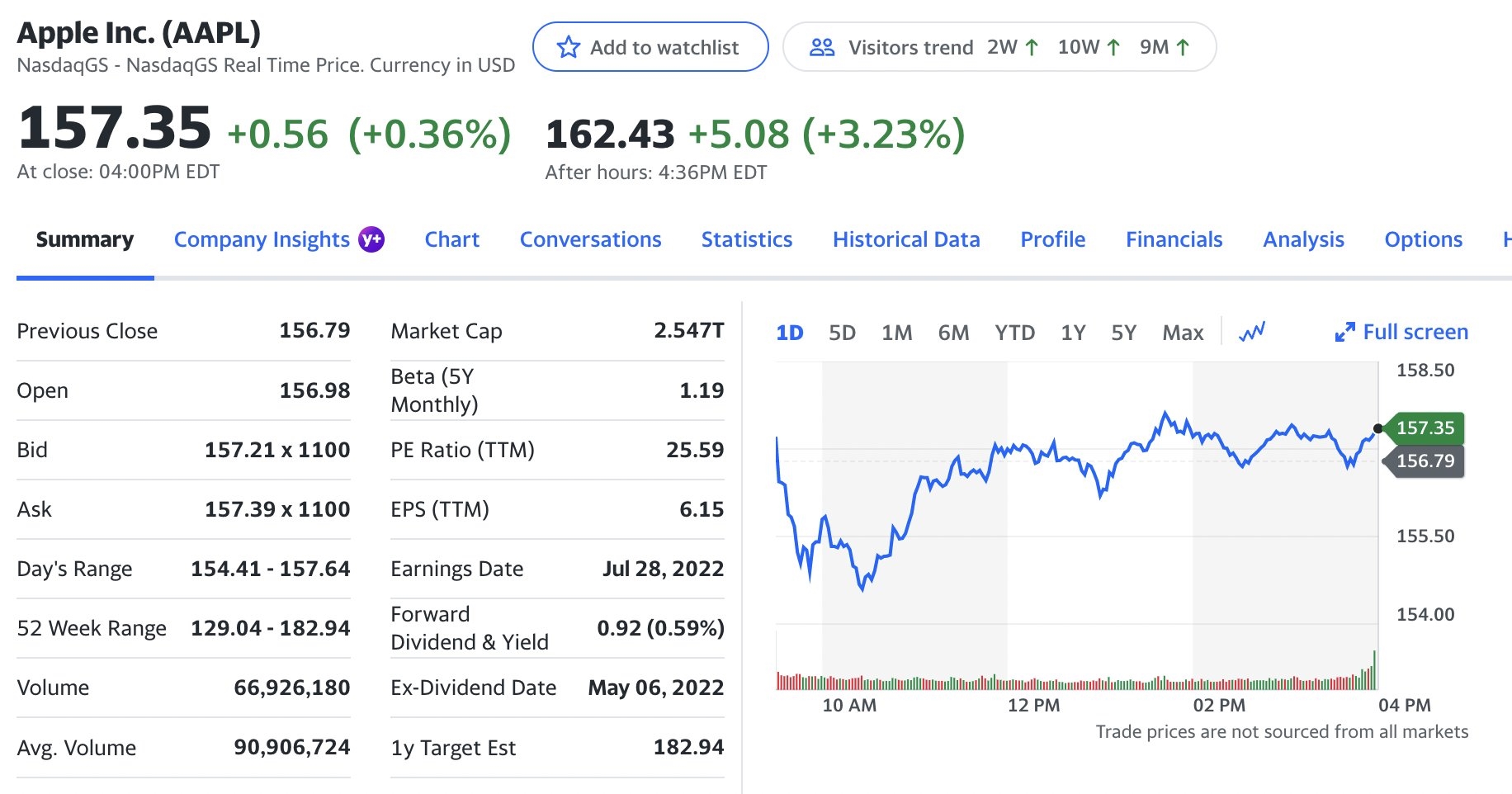Go to the Options tab

pyautogui.click(x=1423, y=239)
